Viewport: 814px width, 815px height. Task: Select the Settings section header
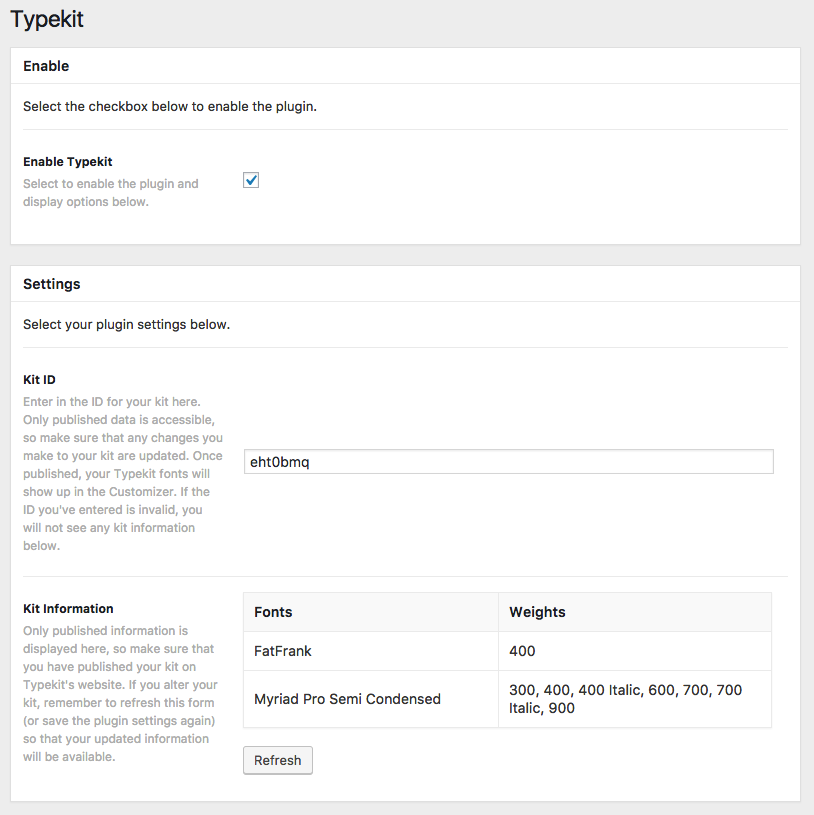[x=52, y=284]
